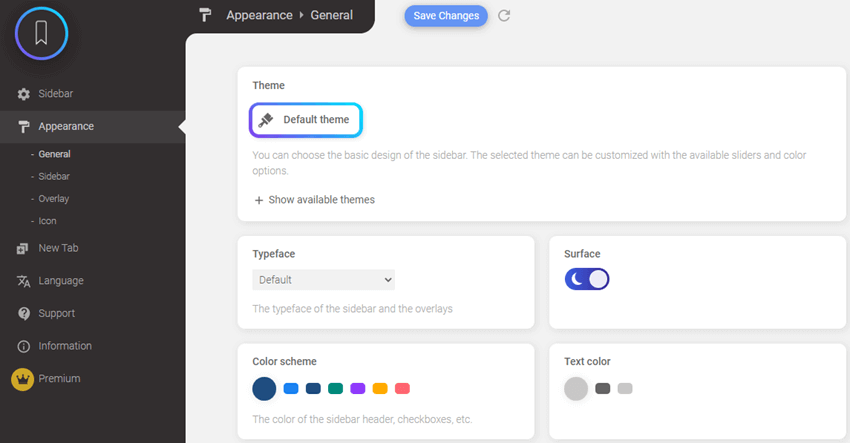Click the Appearance paint roller icon
The width and height of the screenshot is (850, 443).
point(24,127)
